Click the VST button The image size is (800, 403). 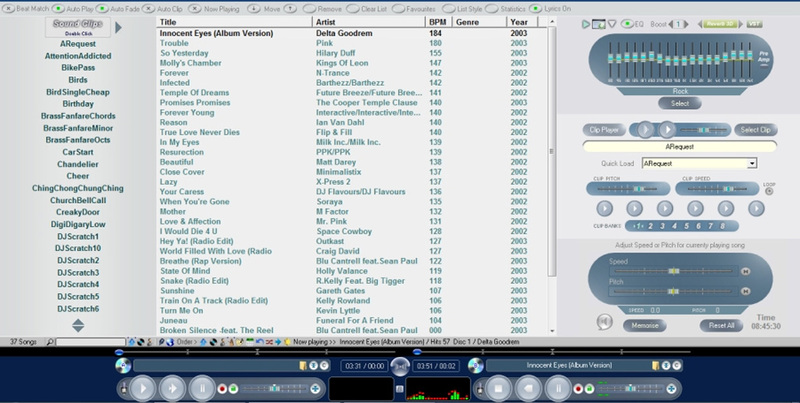pyautogui.click(x=754, y=24)
